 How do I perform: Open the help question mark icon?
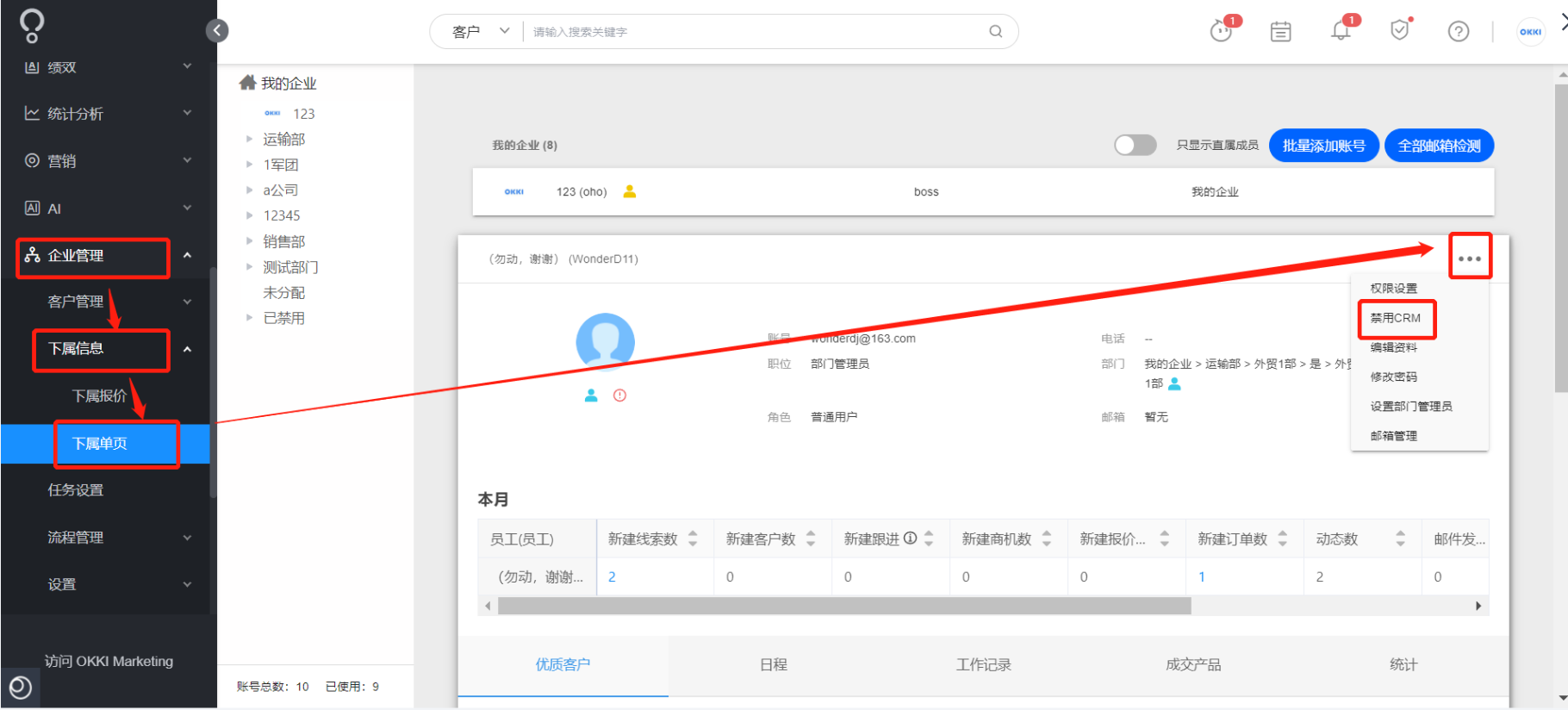point(1459,32)
